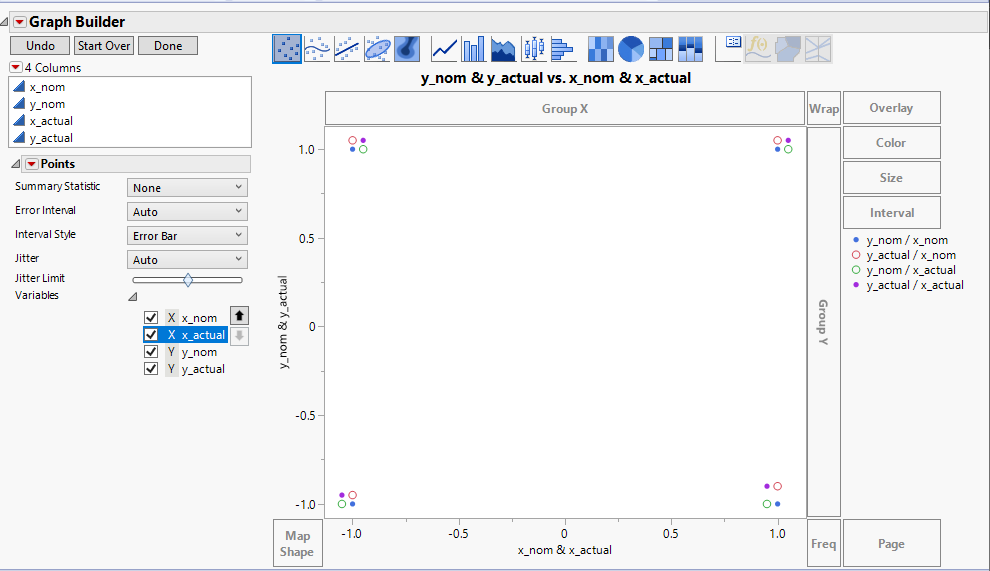The width and height of the screenshot is (990, 571).
Task: Select the Formula element icon
Action: click(758, 49)
